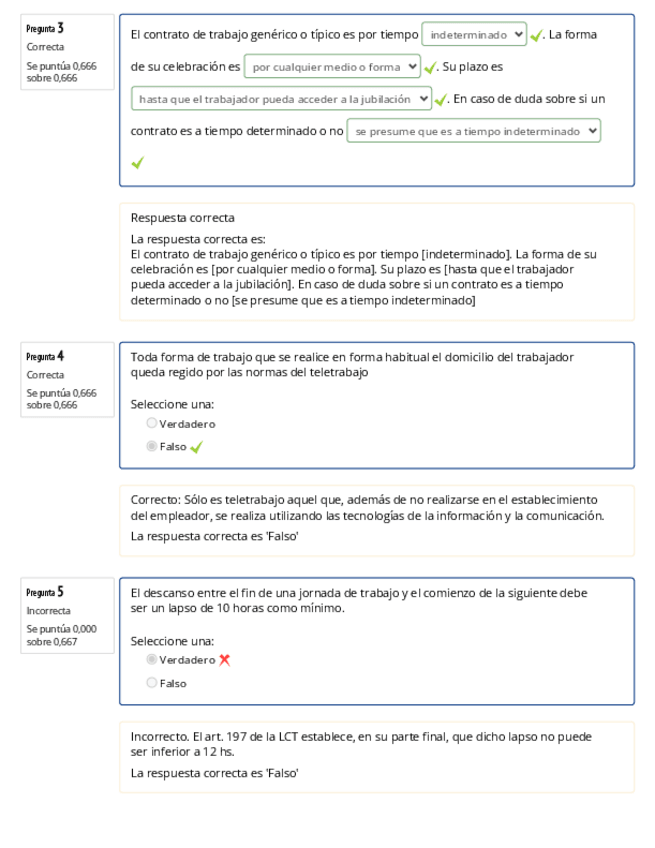Select Verdadero radio button in Pregunta 4
This screenshot has height=848, width=655.
(x=152, y=424)
